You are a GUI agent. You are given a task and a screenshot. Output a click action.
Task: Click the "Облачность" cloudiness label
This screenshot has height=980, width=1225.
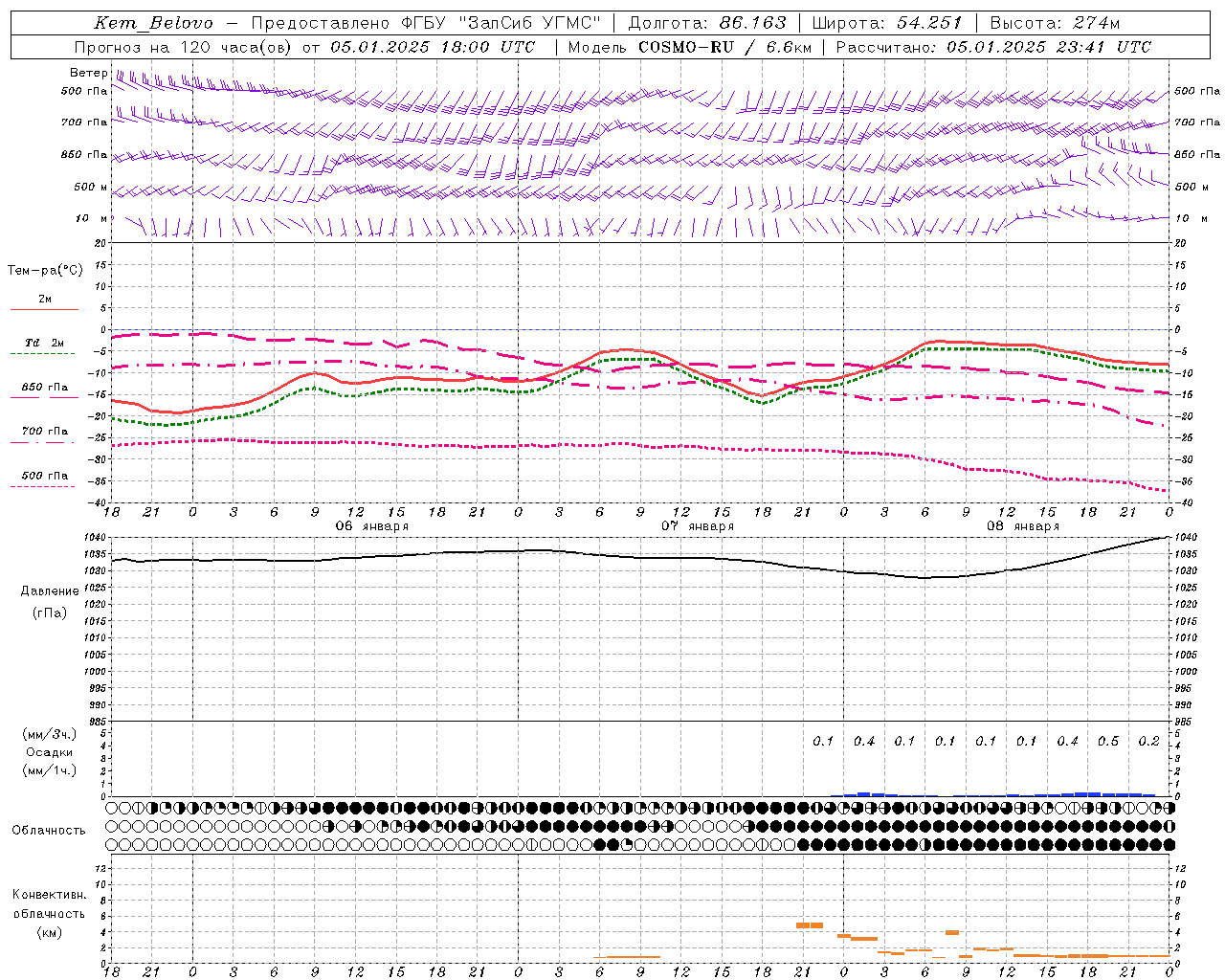point(49,830)
